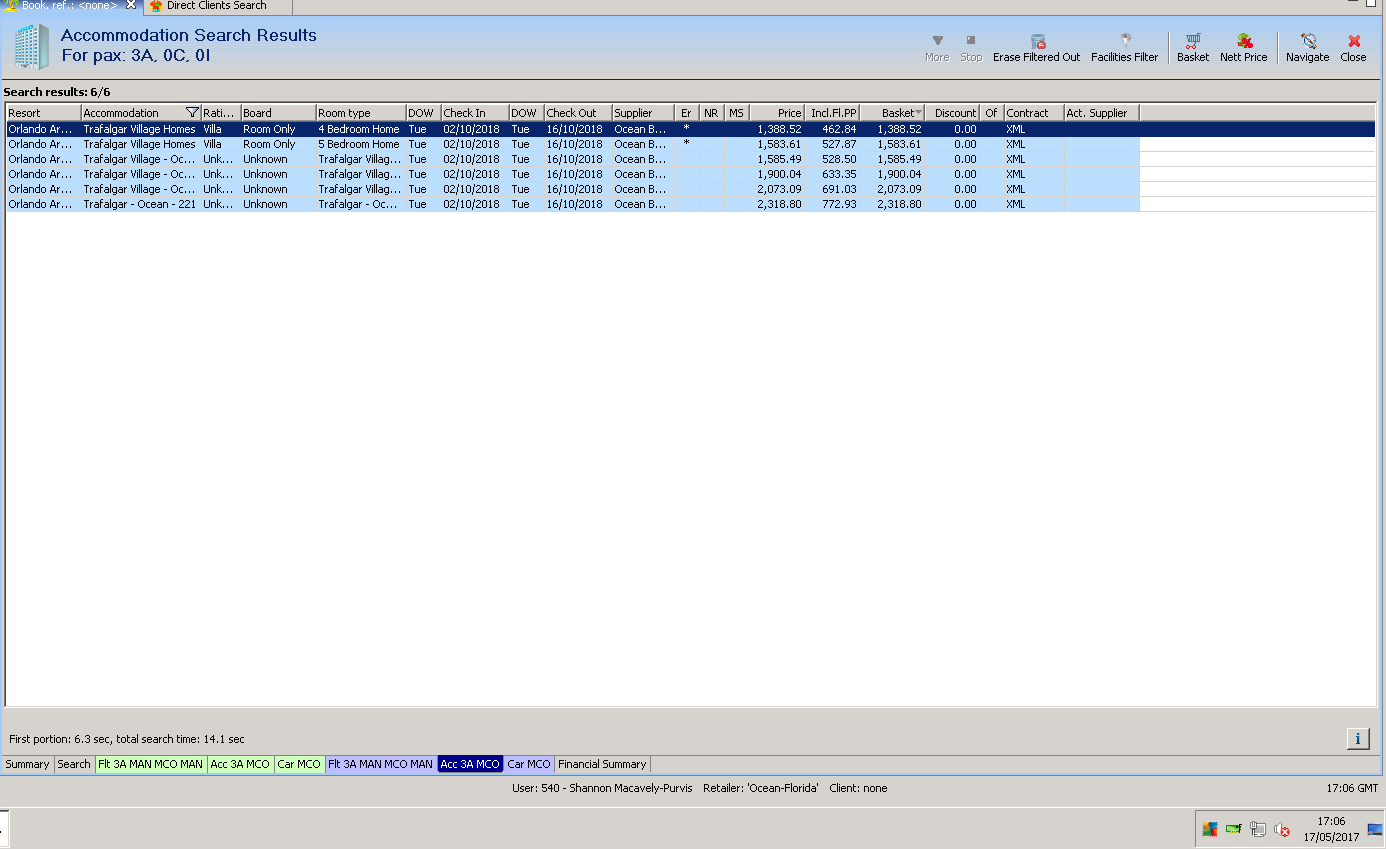Select the dark highlighted Acc 3A MCO tab

point(470,764)
